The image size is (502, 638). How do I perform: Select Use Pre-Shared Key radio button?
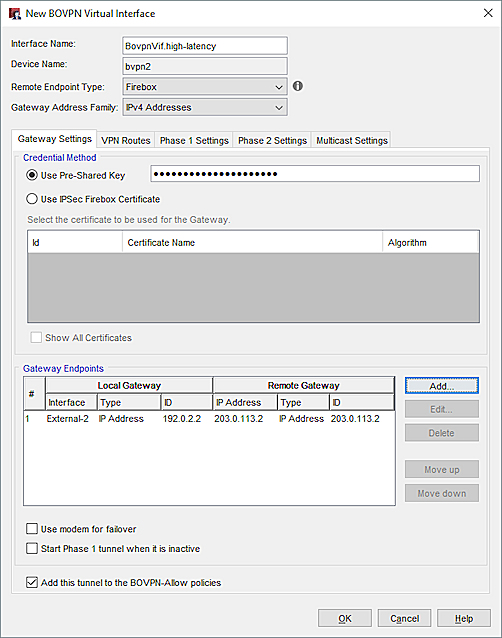tap(32, 175)
